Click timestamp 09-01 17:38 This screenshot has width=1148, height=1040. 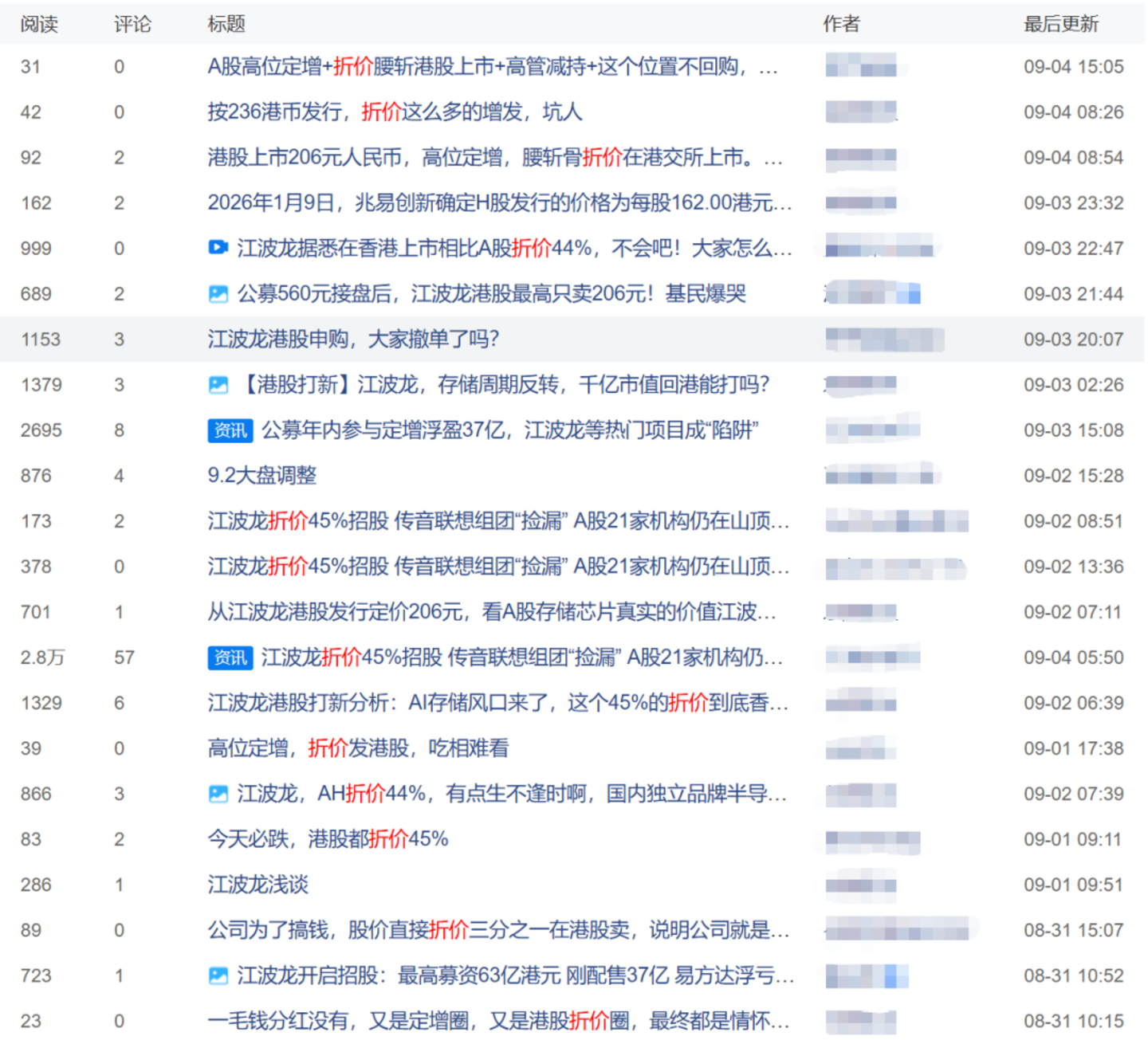1074,748
